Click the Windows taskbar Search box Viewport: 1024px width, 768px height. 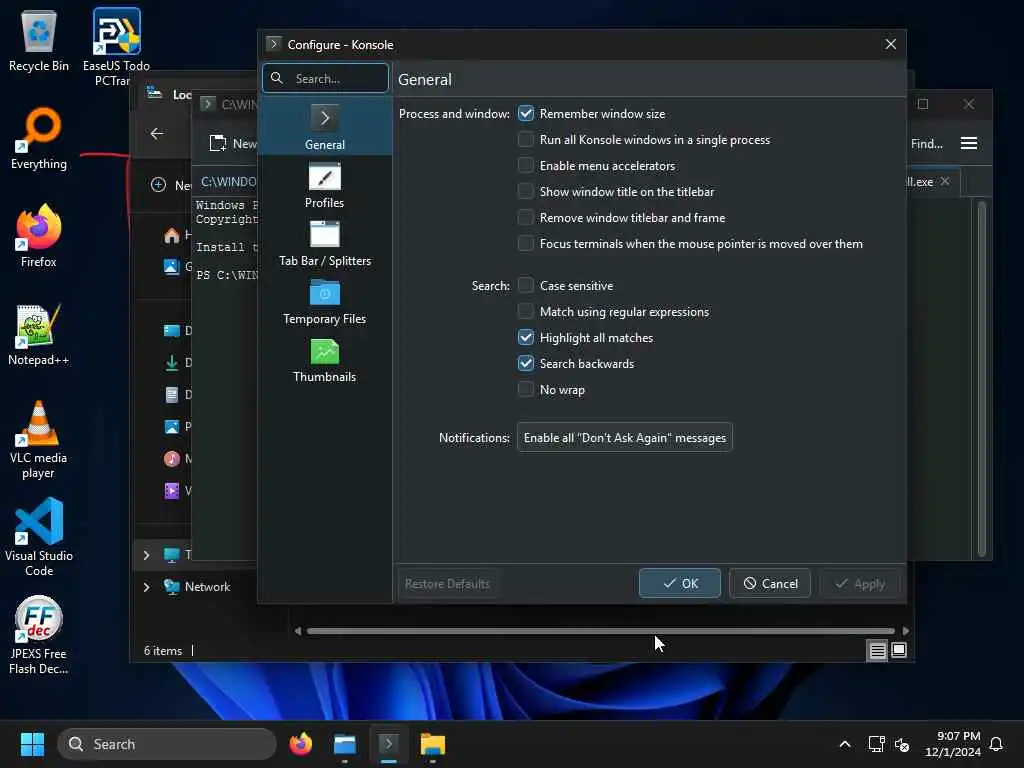click(x=167, y=744)
